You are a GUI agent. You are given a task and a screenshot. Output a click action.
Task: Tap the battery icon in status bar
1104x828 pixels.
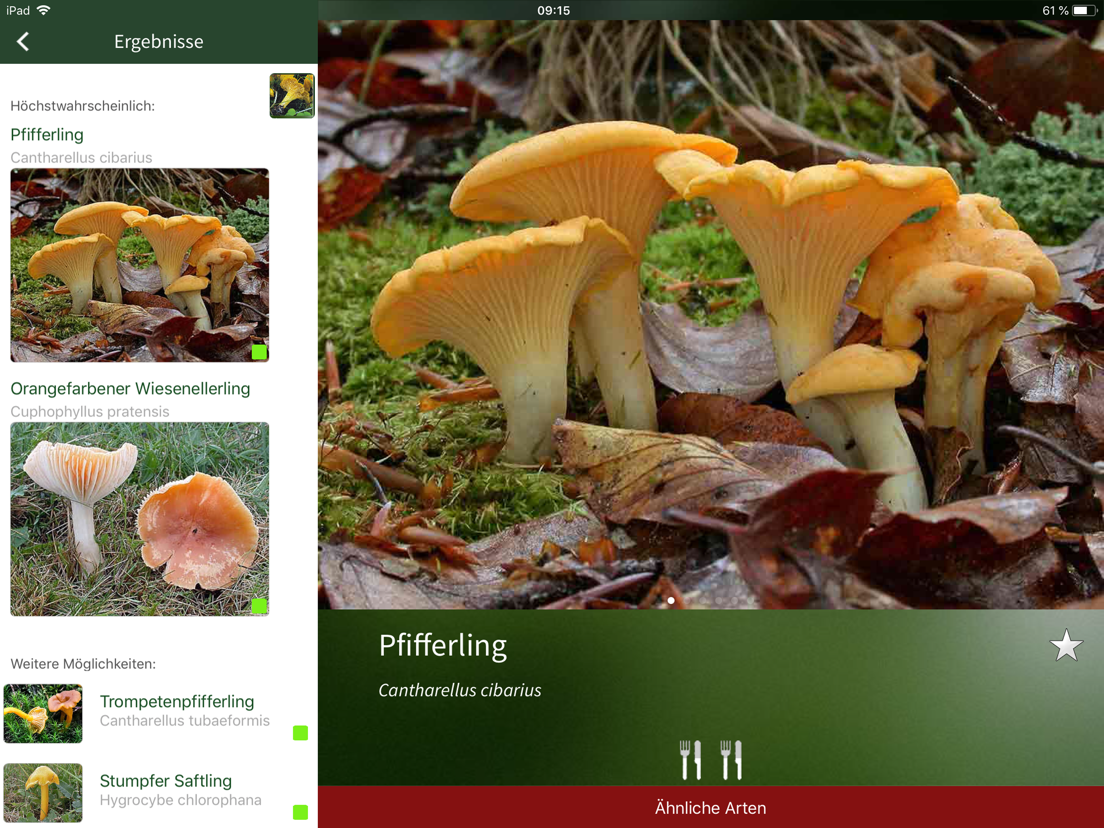click(x=1084, y=10)
